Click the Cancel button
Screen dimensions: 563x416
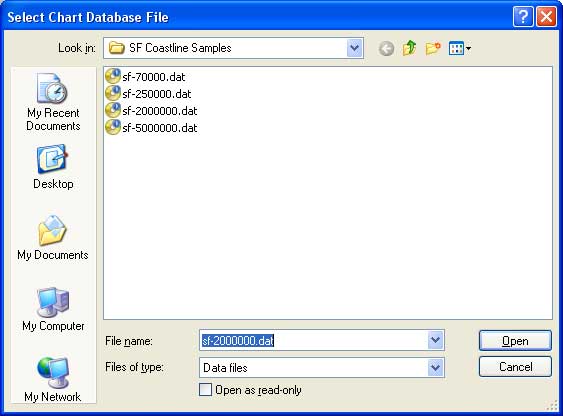pos(515,366)
